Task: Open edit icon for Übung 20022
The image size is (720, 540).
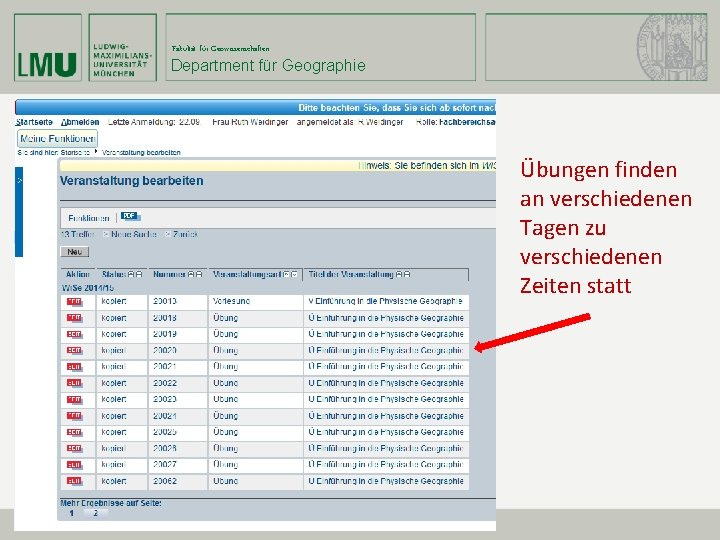Action: coord(74,383)
